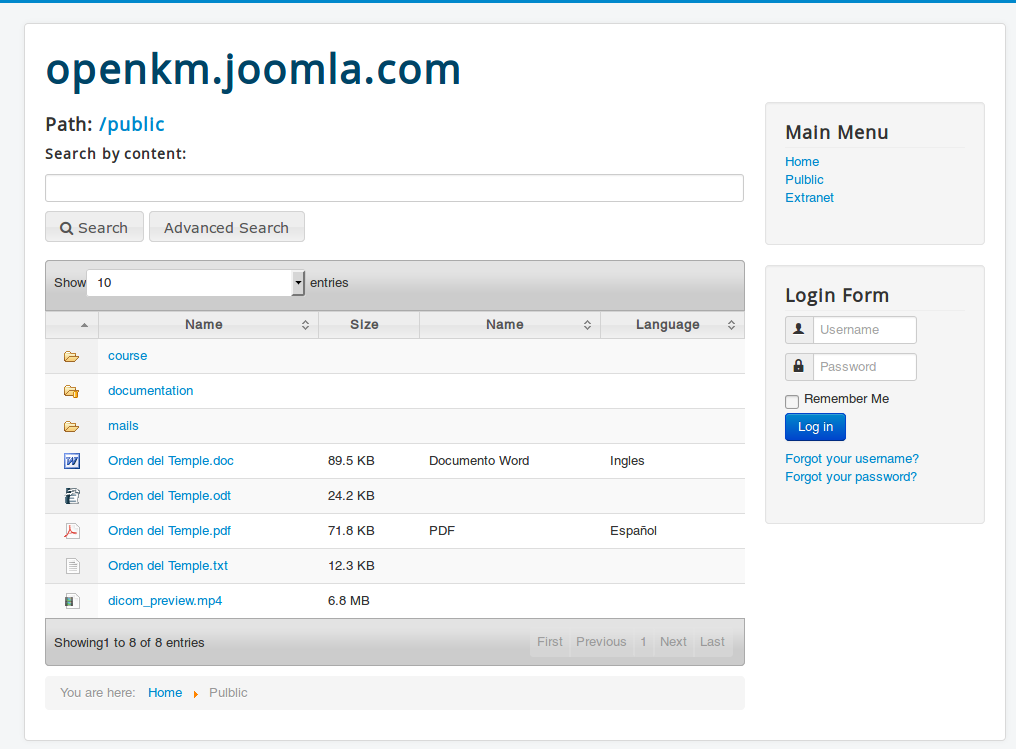Sort by the Language column
This screenshot has height=749, width=1016.
tap(673, 325)
